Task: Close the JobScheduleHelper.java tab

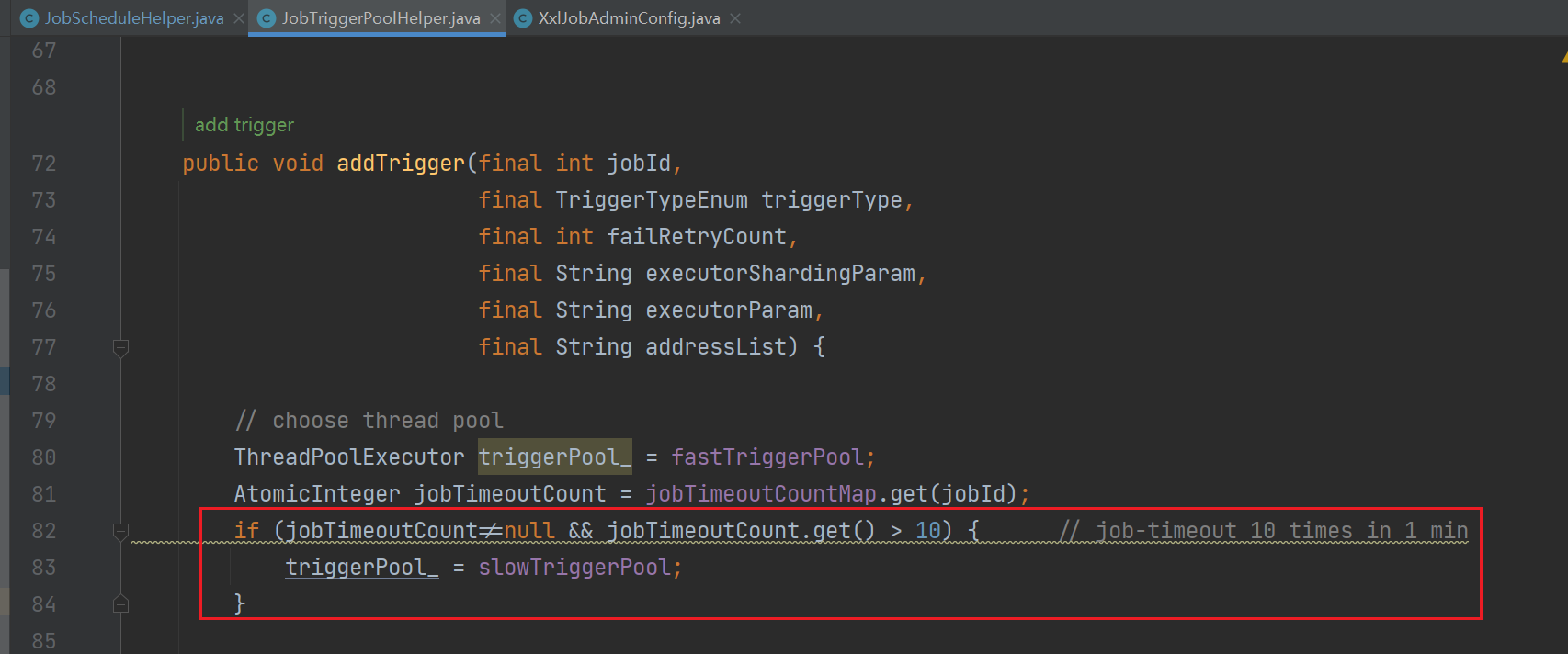Action: (239, 18)
